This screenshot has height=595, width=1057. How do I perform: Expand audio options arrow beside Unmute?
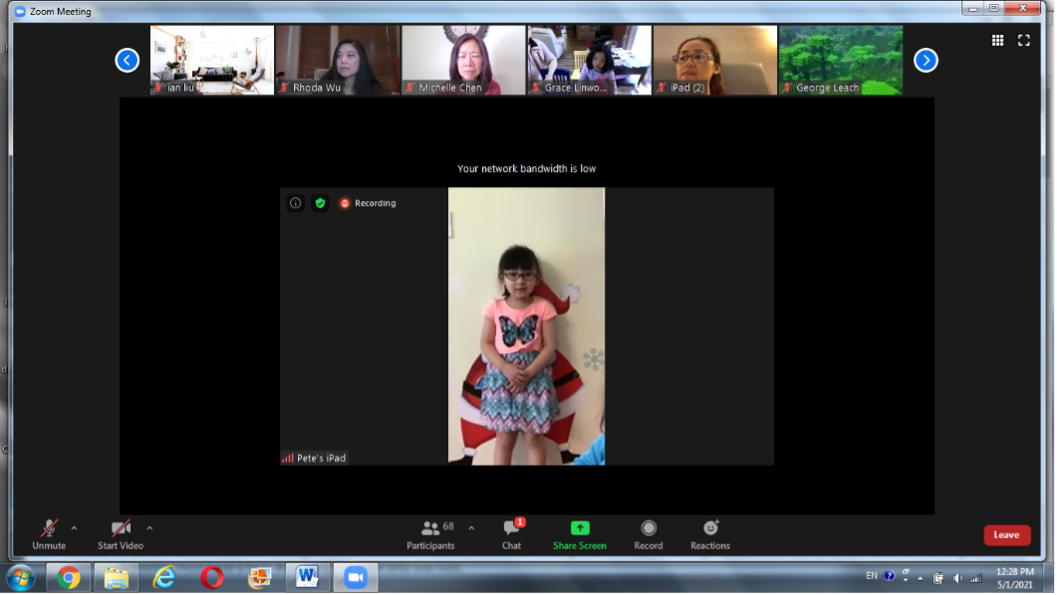pyautogui.click(x=74, y=528)
